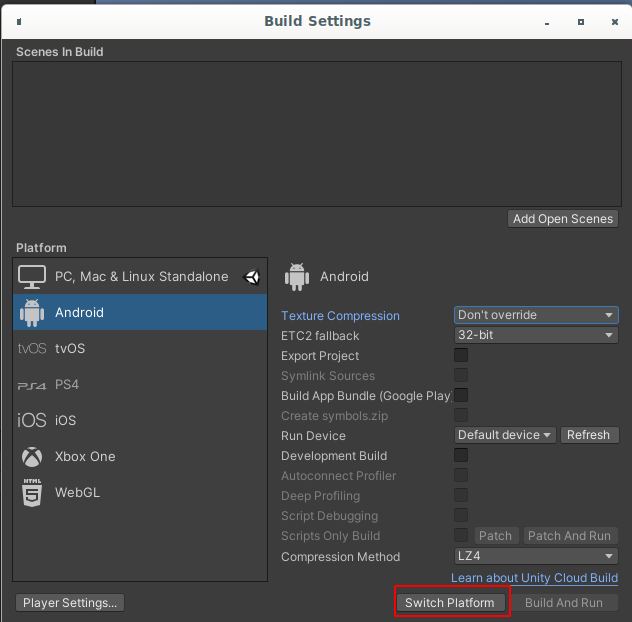Viewport: 632px width, 622px height.
Task: Enable the Export Project checkbox
Action: point(461,355)
